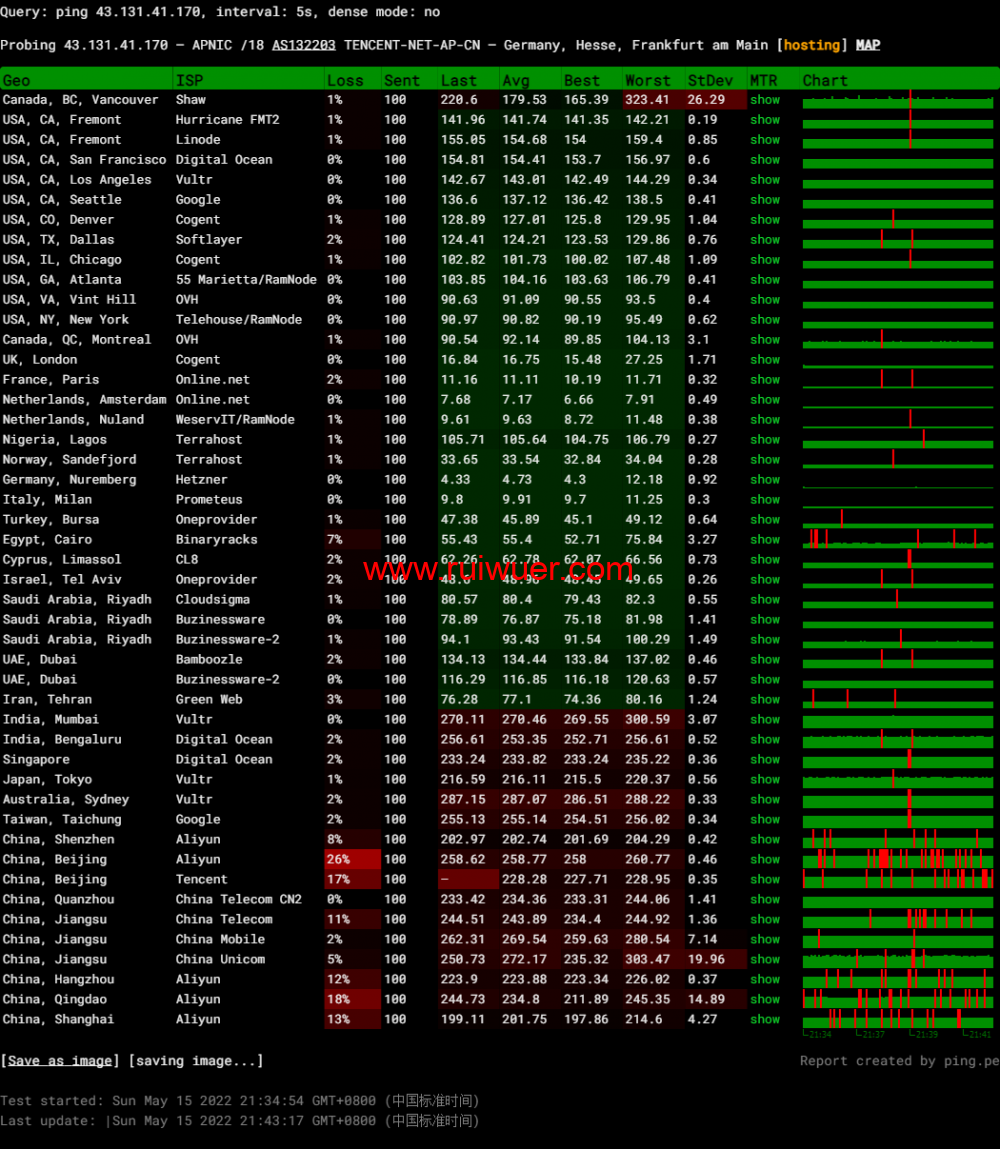Click the Loss column header
1000x1149 pixels.
pyautogui.click(x=345, y=80)
